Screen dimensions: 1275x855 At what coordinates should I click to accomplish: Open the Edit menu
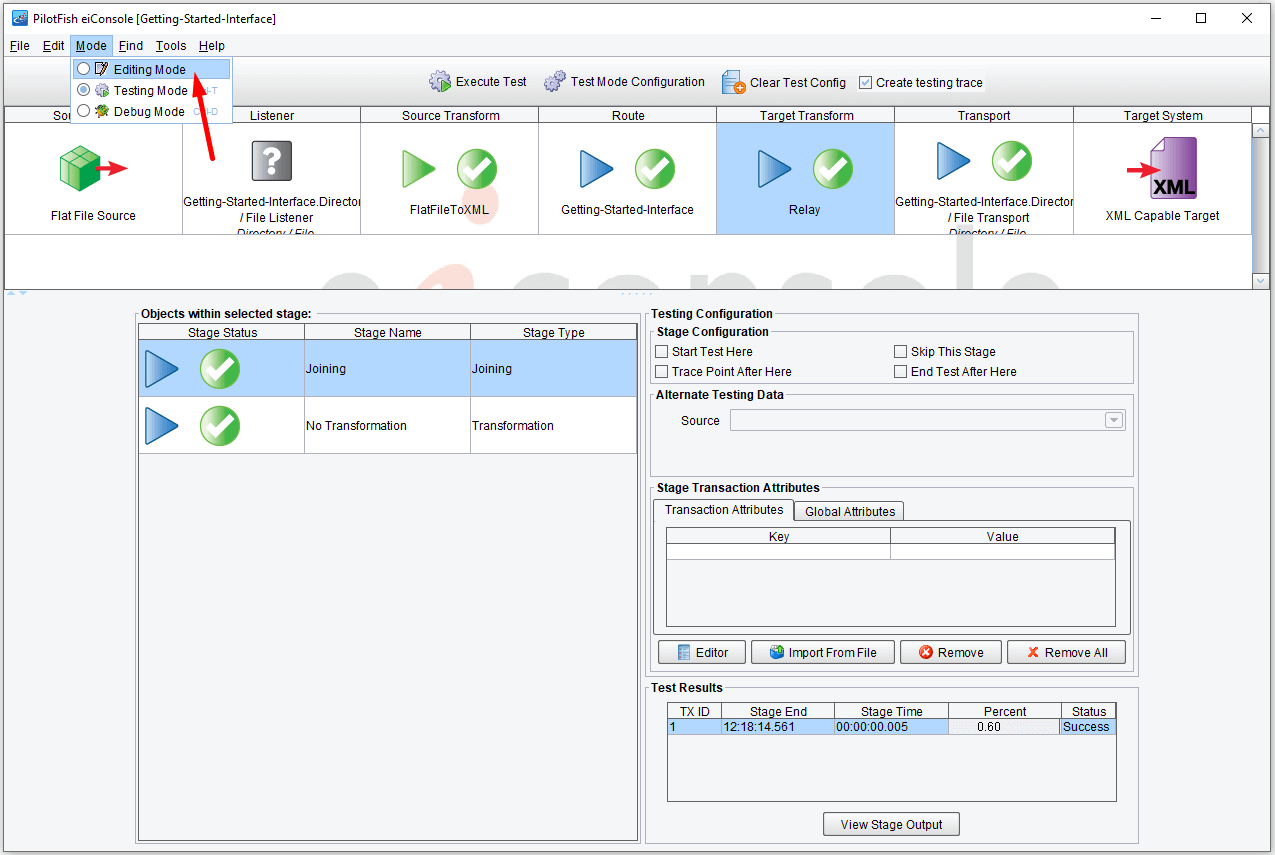(53, 46)
